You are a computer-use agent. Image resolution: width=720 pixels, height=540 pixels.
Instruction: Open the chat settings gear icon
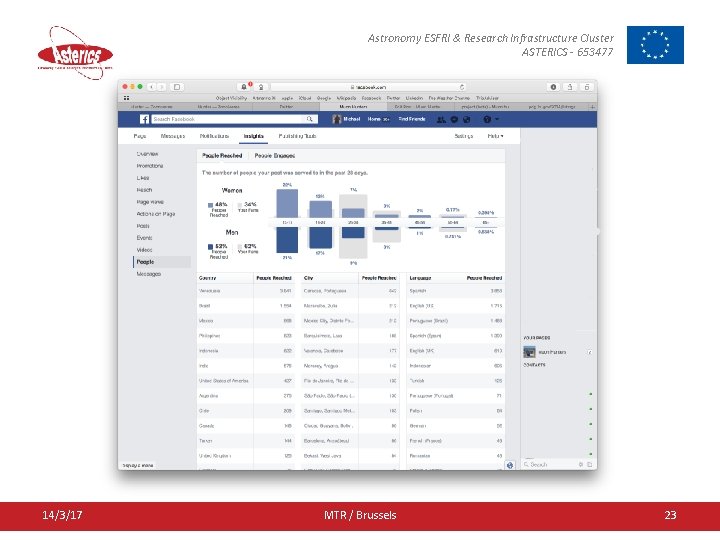[581, 465]
